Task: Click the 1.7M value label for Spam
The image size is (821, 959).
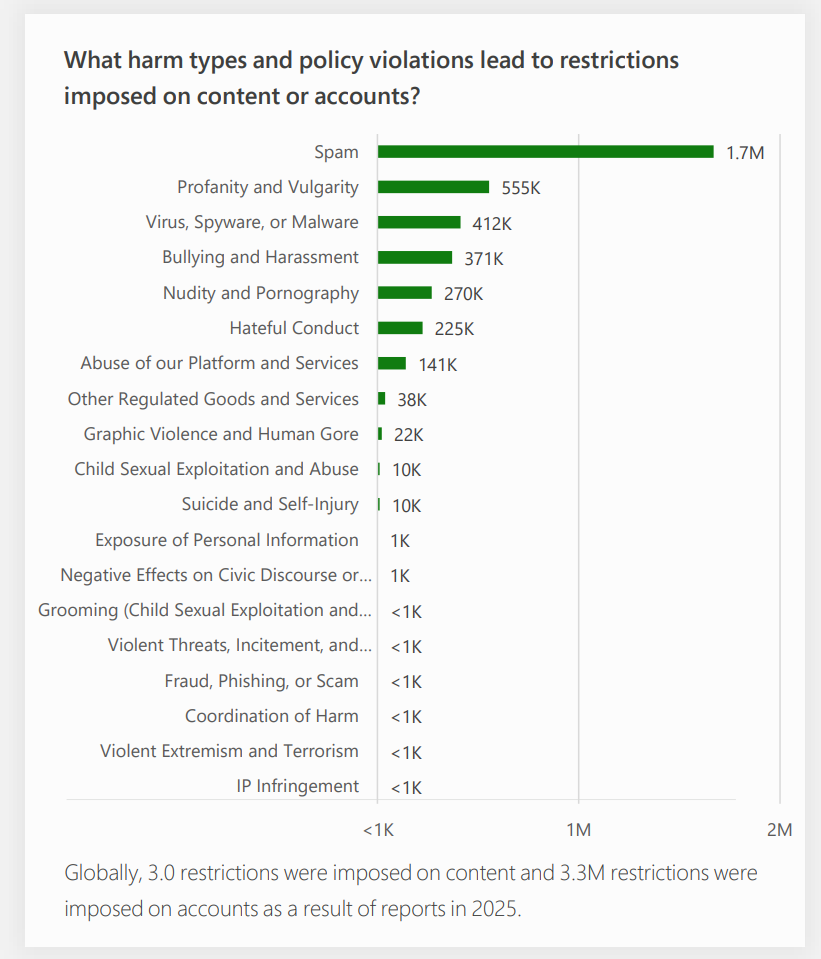Action: click(745, 153)
